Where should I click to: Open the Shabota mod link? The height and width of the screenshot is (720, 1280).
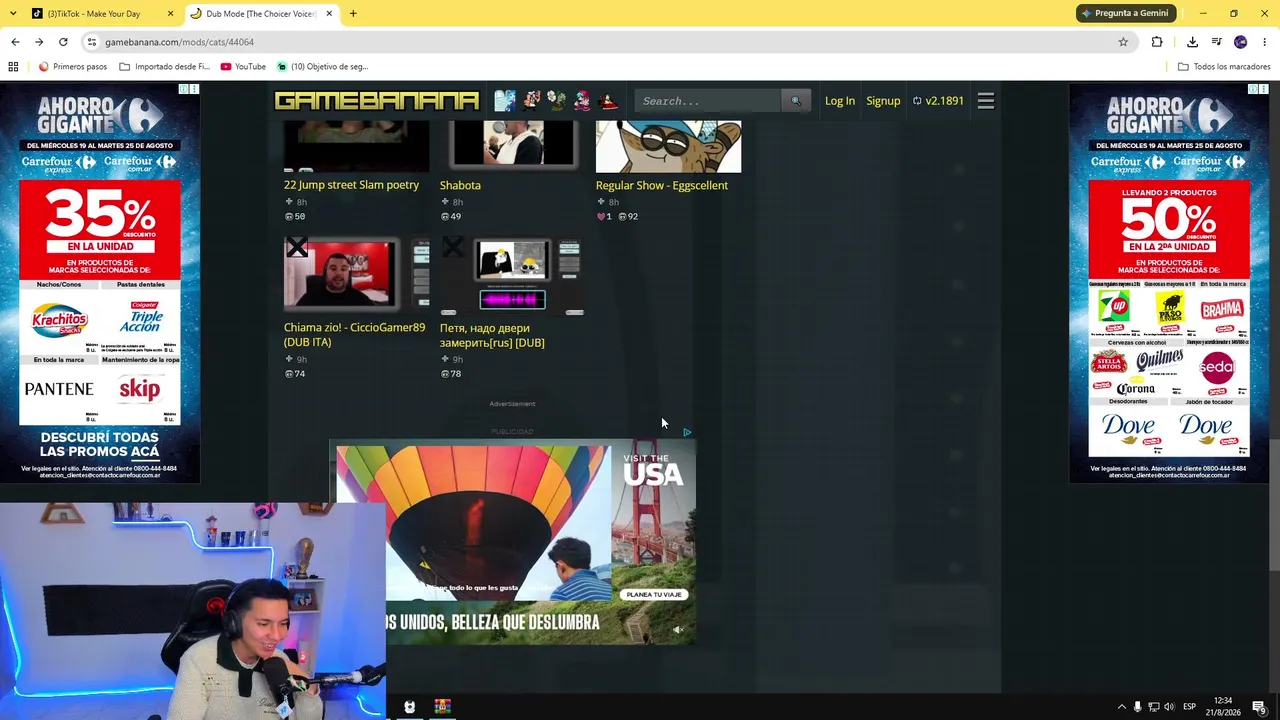pyautogui.click(x=460, y=185)
